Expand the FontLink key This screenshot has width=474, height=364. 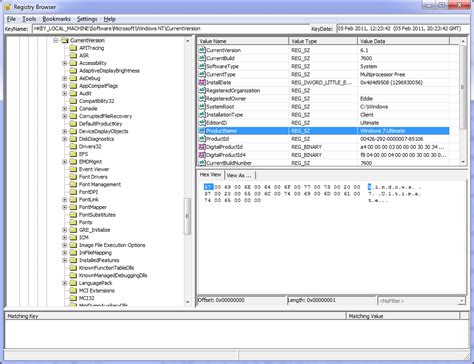point(65,200)
